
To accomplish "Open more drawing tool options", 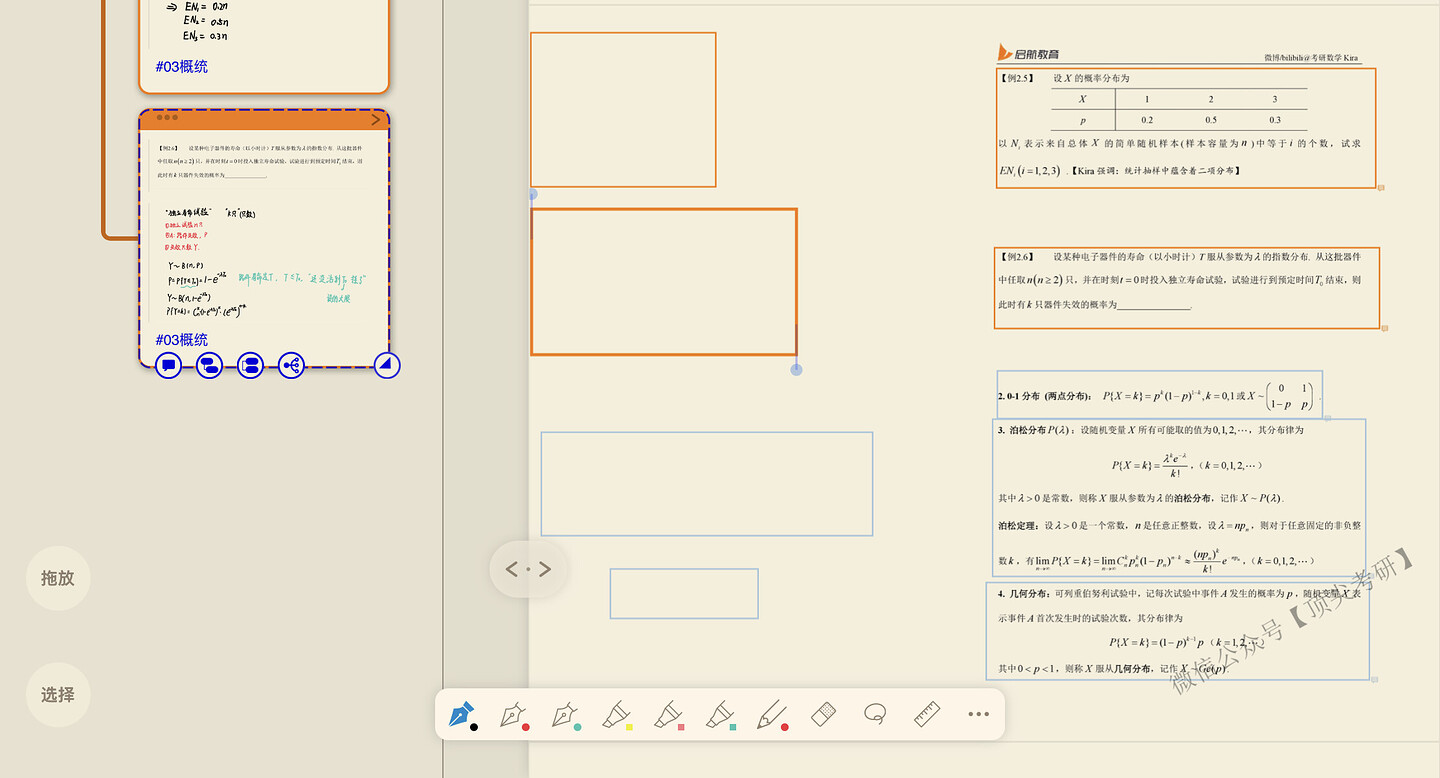I will click(978, 714).
